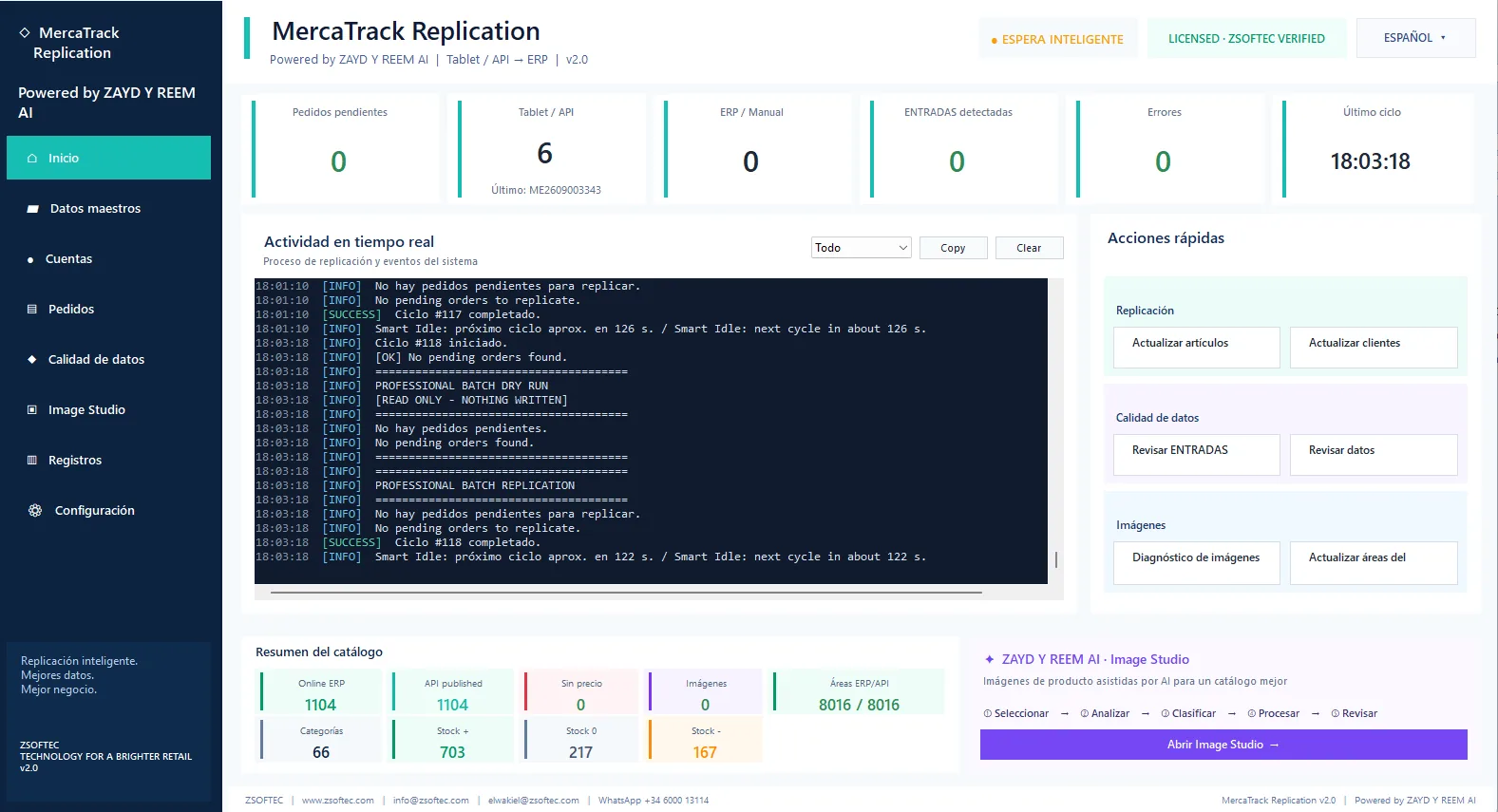This screenshot has width=1498, height=812.
Task: Click the Sin precio catalog tile
Action: [580, 692]
